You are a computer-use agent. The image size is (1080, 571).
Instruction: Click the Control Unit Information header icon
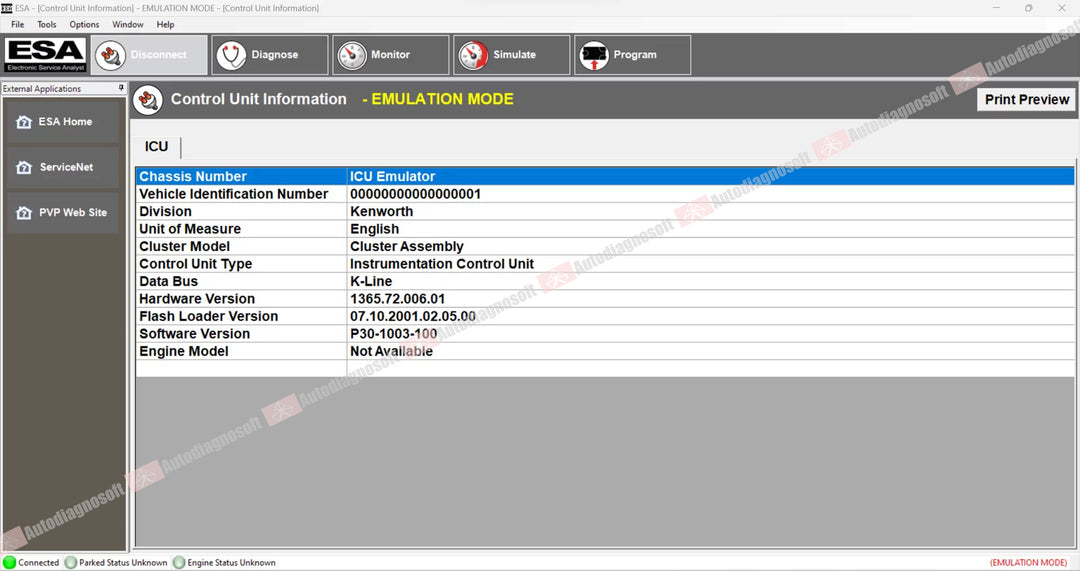click(148, 100)
